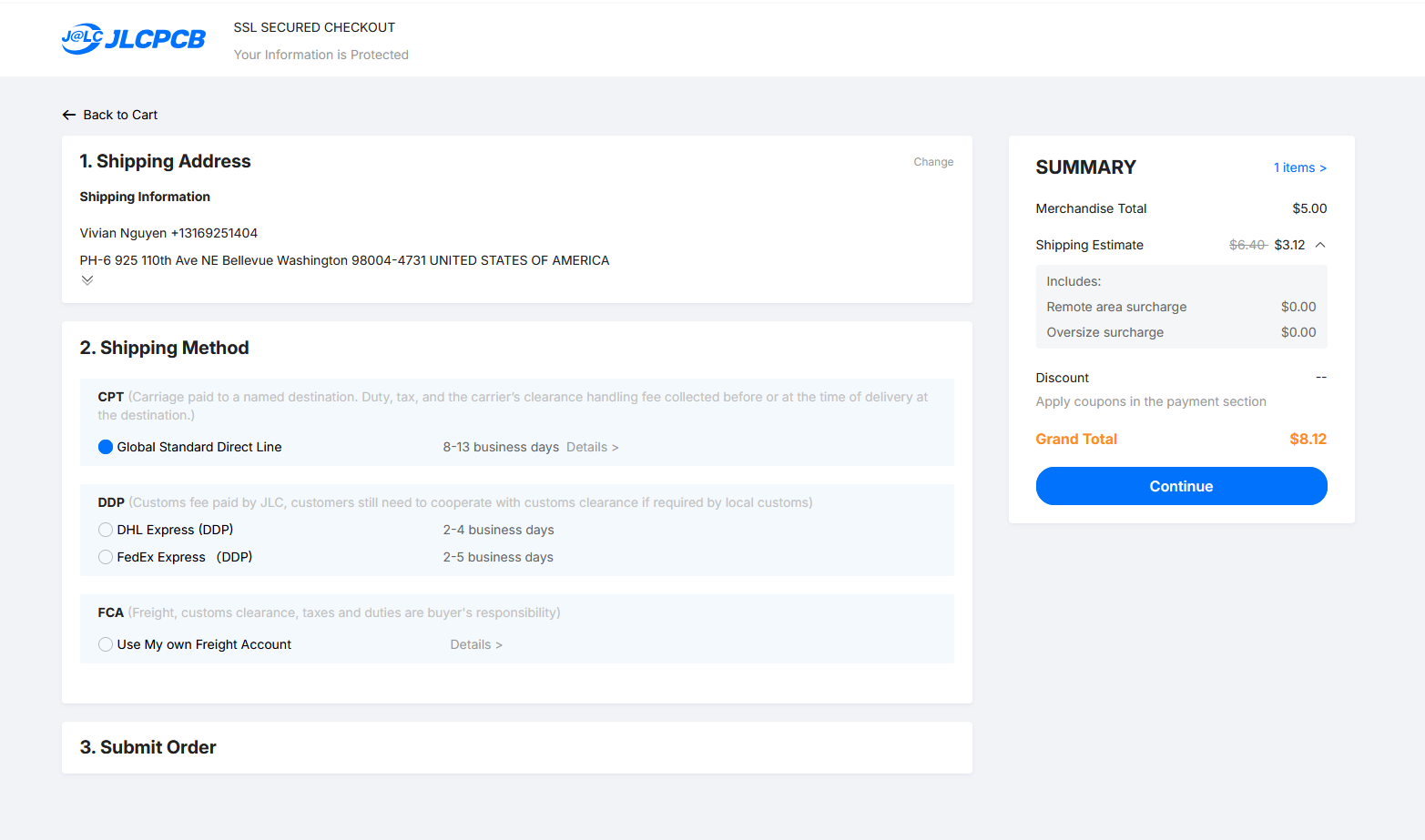Image resolution: width=1425 pixels, height=840 pixels.
Task: Open Details for Global Standard Direct Line
Action: (592, 447)
